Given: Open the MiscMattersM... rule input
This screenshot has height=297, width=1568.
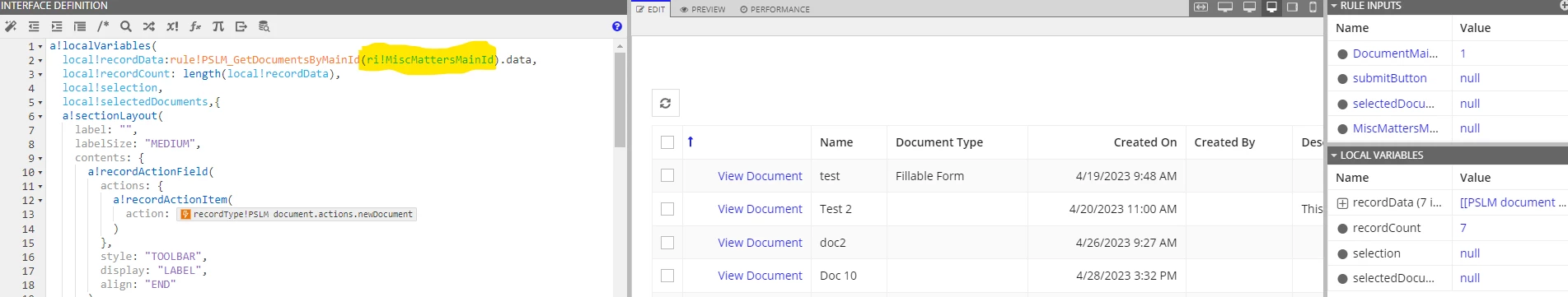Looking at the screenshot, I should point(1395,128).
